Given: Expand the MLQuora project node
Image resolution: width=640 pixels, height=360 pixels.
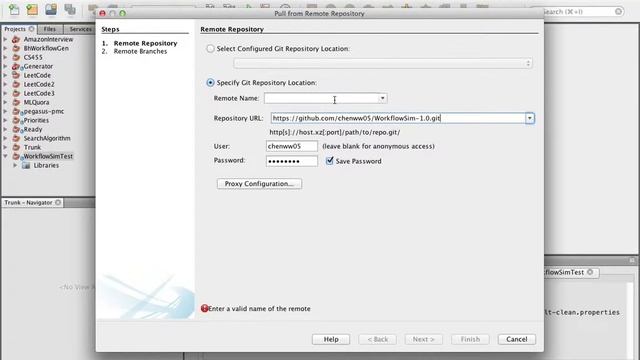Looking at the screenshot, I should pos(5,102).
